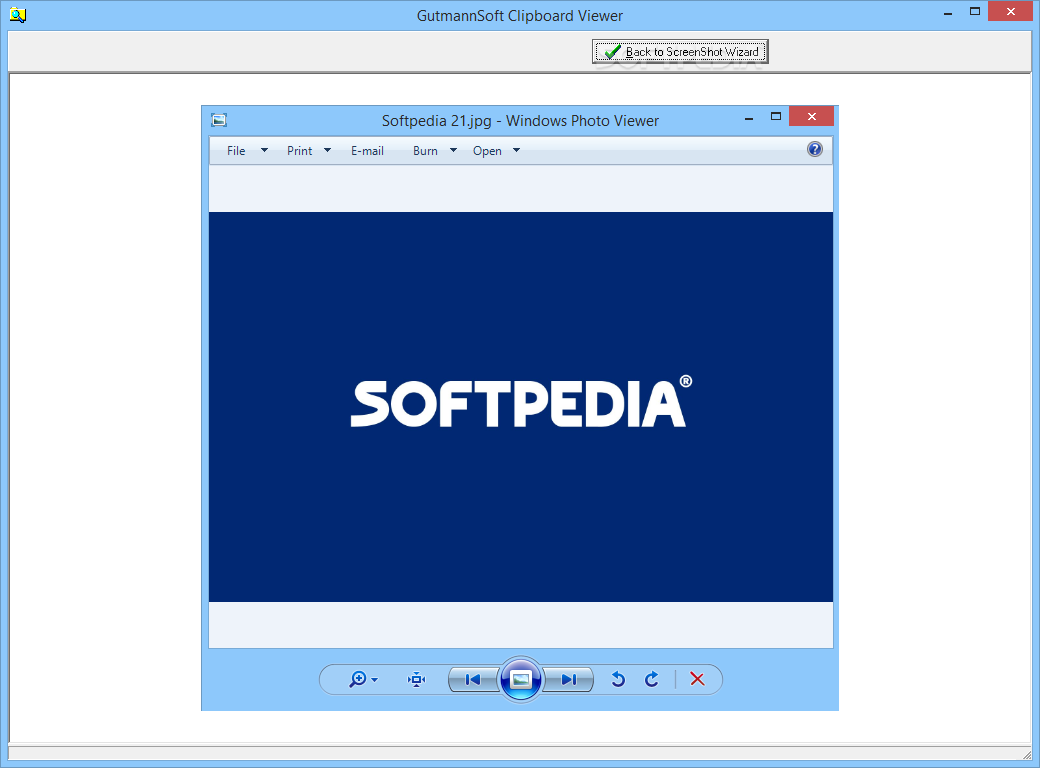Click E-mail in Photo Viewer toolbar
This screenshot has width=1040, height=768.
367,151
